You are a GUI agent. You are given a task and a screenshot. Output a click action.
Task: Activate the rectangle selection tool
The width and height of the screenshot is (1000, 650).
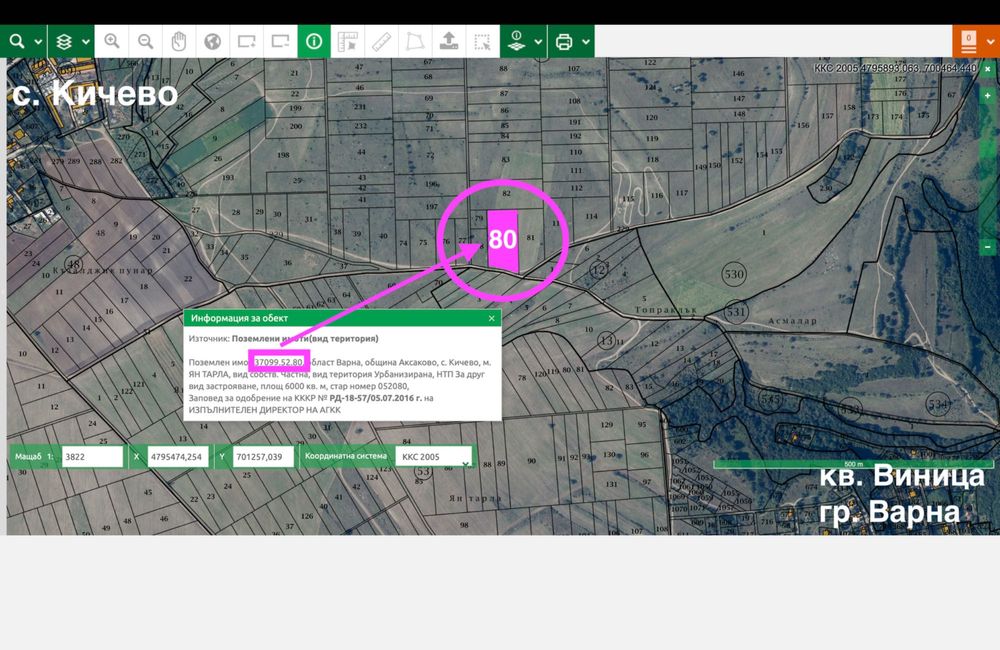pos(483,42)
